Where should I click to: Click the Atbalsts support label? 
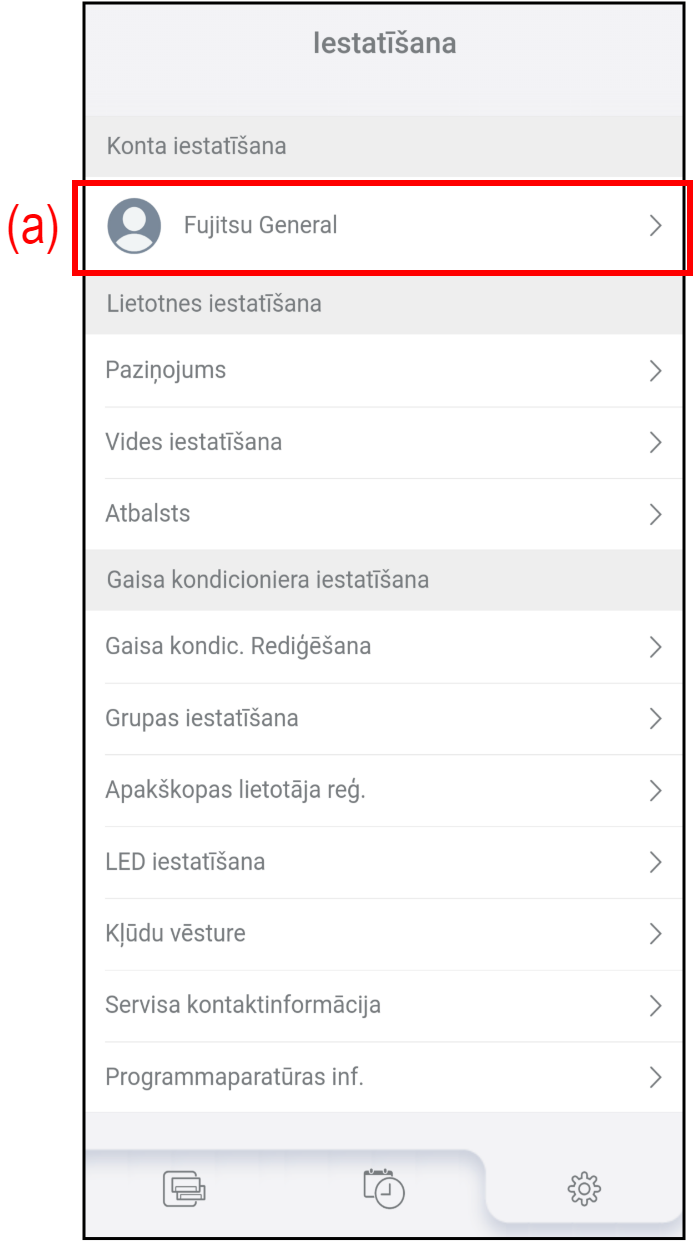[x=148, y=514]
